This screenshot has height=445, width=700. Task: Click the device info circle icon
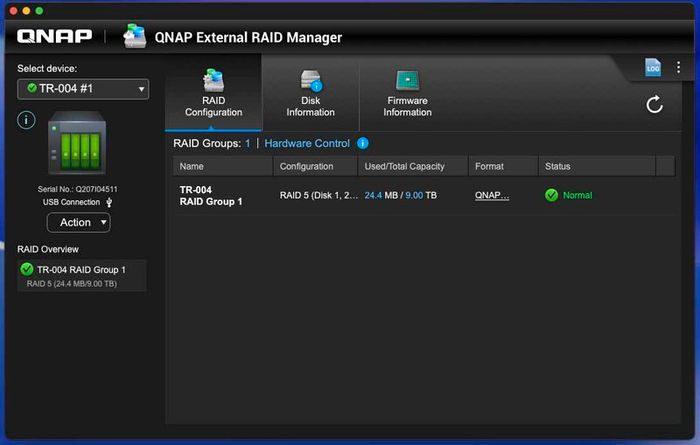26,120
